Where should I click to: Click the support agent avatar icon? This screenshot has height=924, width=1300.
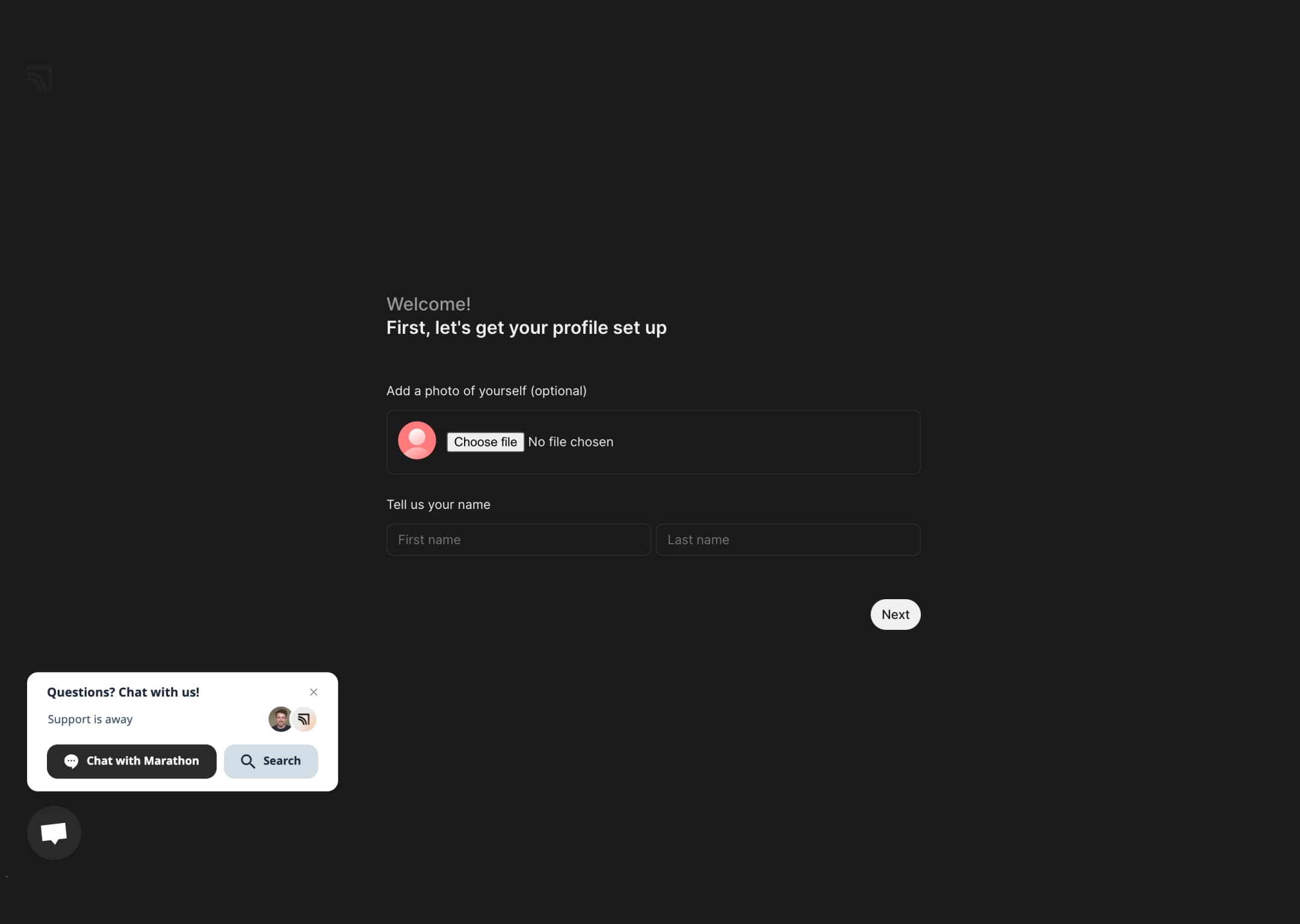[x=280, y=719]
